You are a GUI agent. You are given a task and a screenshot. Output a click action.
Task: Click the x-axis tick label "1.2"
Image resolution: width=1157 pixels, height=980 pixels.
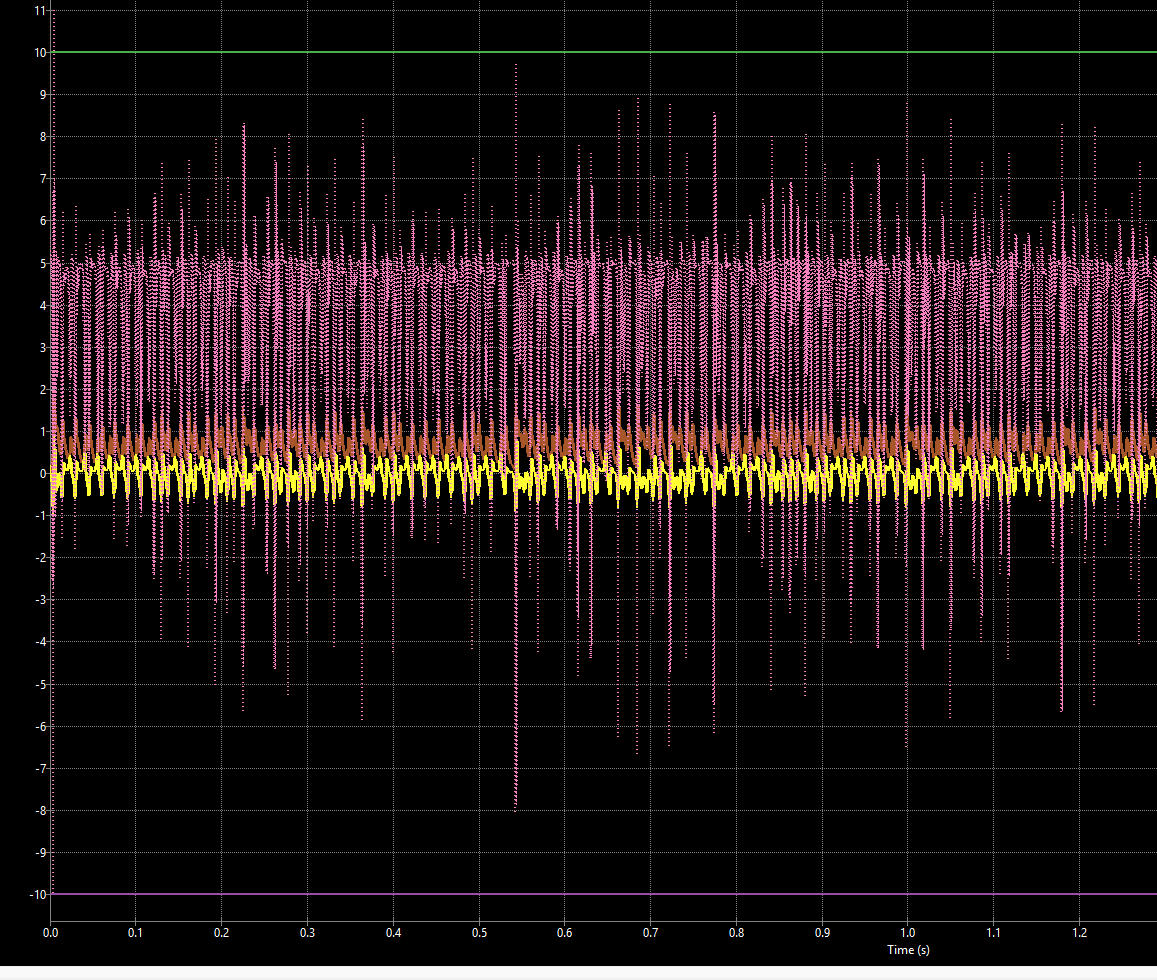click(x=1080, y=933)
